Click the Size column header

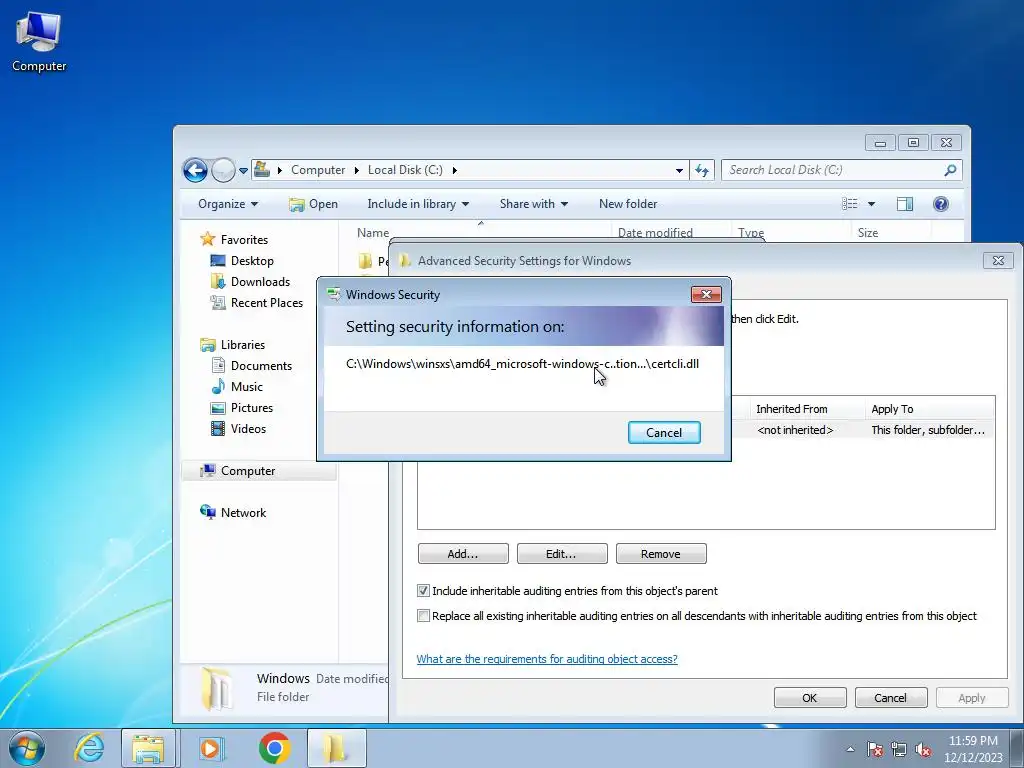[867, 232]
